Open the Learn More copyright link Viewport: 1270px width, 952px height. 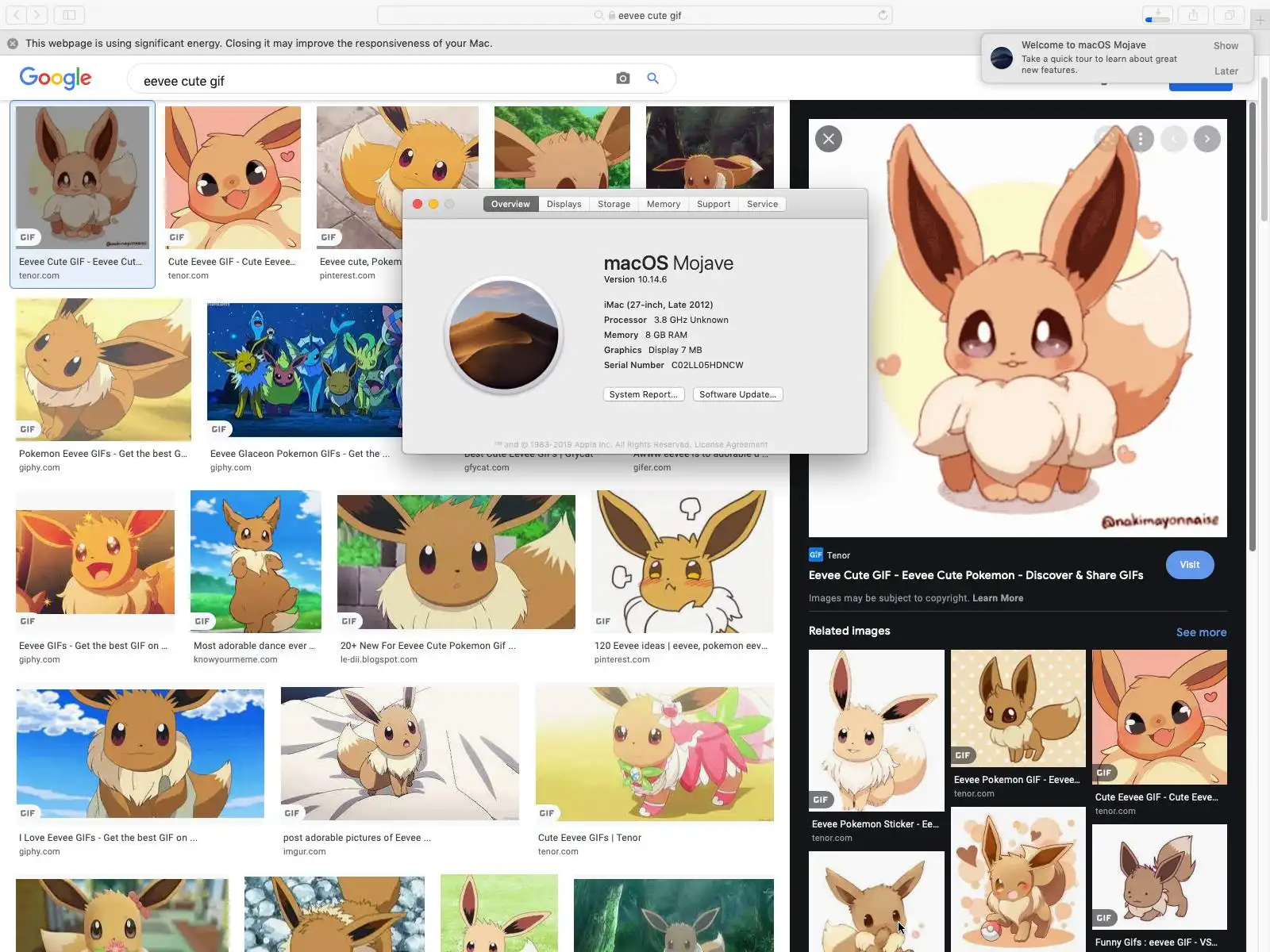coord(998,598)
